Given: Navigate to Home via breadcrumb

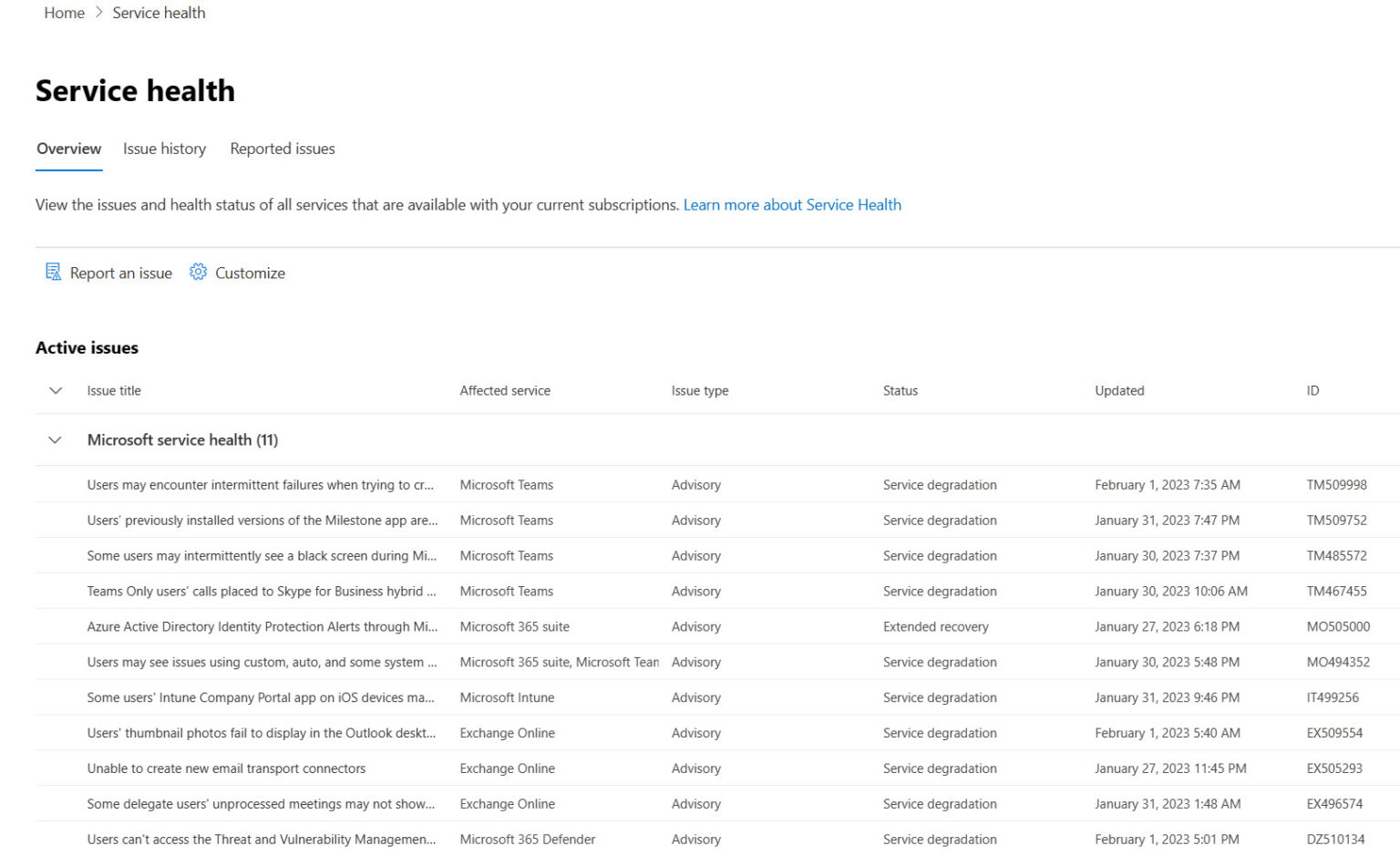Looking at the screenshot, I should (x=64, y=13).
